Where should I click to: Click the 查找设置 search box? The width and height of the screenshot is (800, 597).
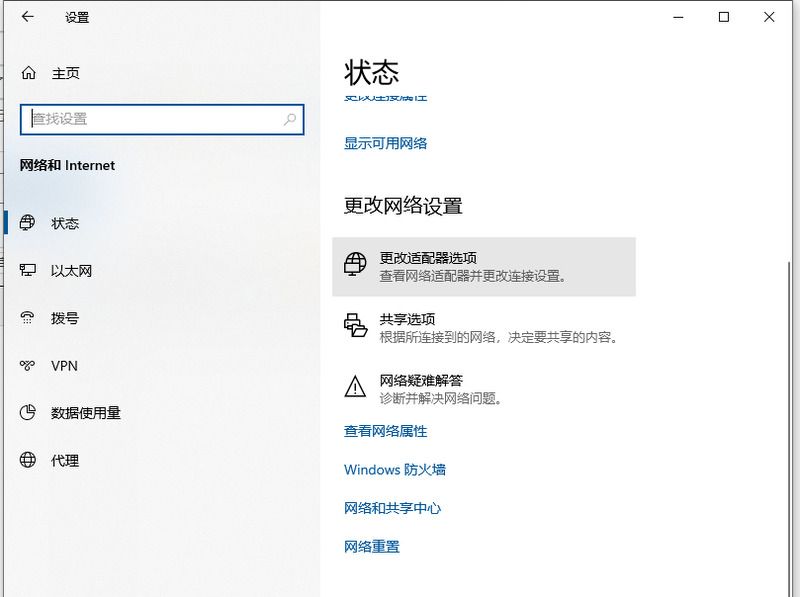(x=160, y=119)
